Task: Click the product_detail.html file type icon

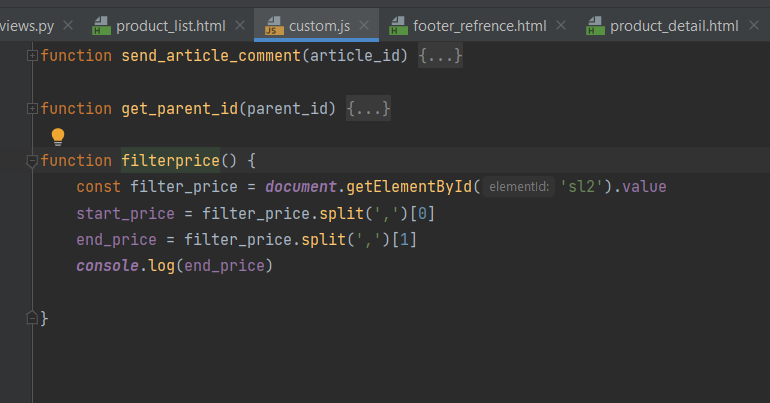Action: [594, 25]
